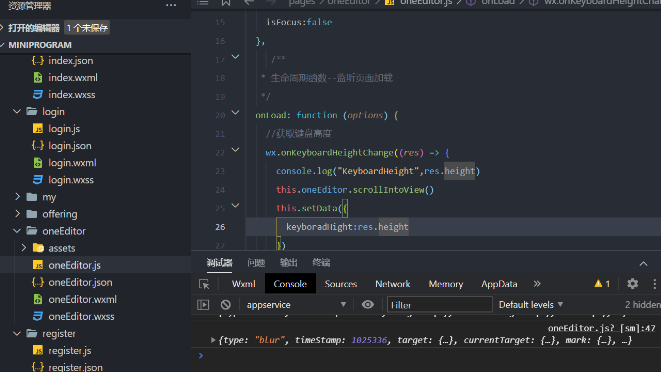Image resolution: width=661 pixels, height=372 pixels.
Task: Open explorer panel more actions menu
Action: 171,5
